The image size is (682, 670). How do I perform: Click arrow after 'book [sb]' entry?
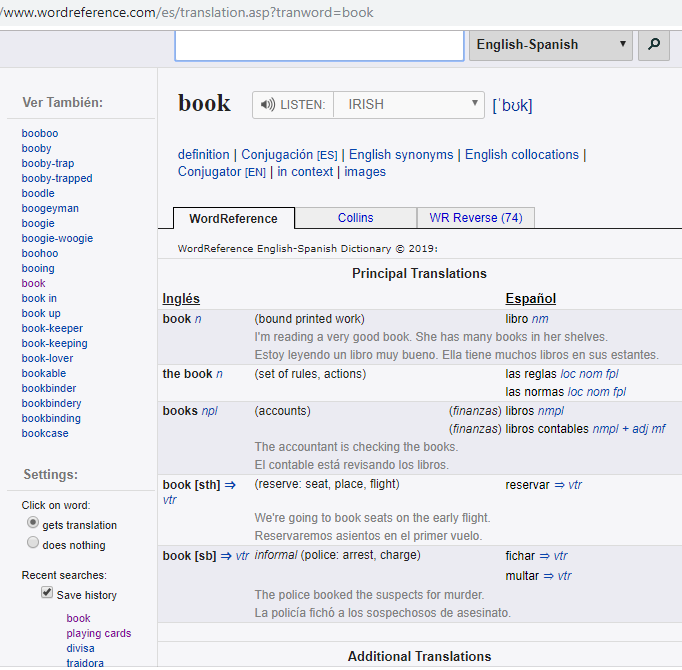click(226, 556)
